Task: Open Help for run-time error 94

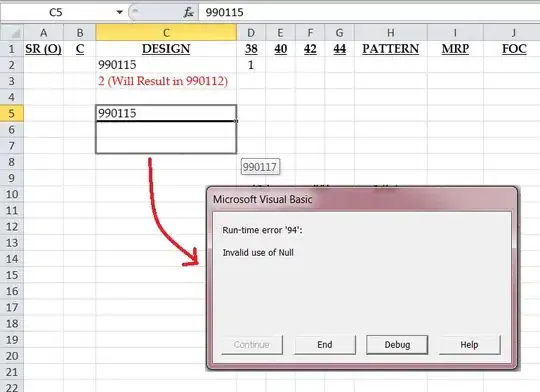Action: click(469, 344)
